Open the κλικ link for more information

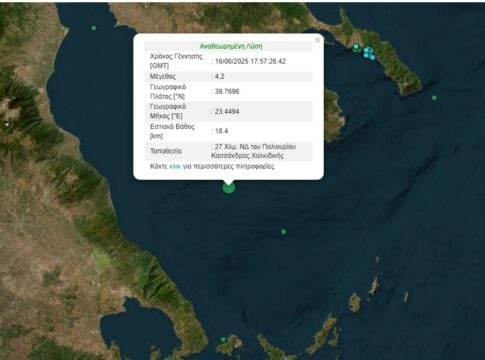tap(175, 166)
